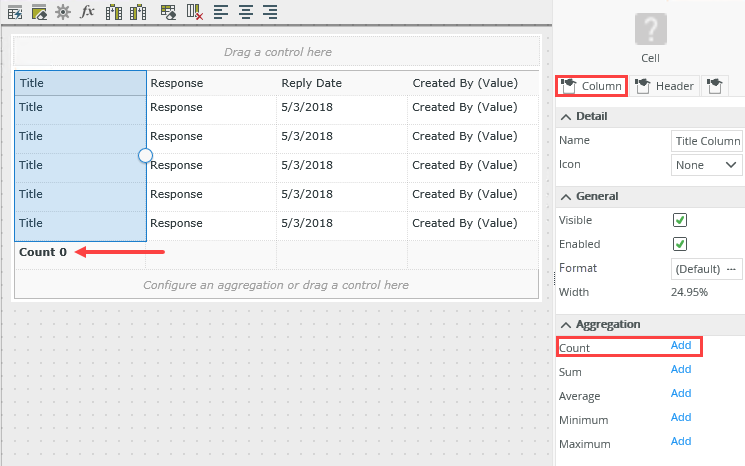This screenshot has width=745, height=466.
Task: Click the clear table eraser icon
Action: [168, 12]
